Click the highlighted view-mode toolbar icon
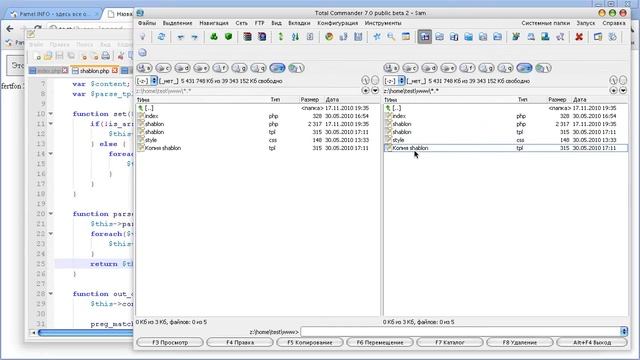 pos(425,37)
